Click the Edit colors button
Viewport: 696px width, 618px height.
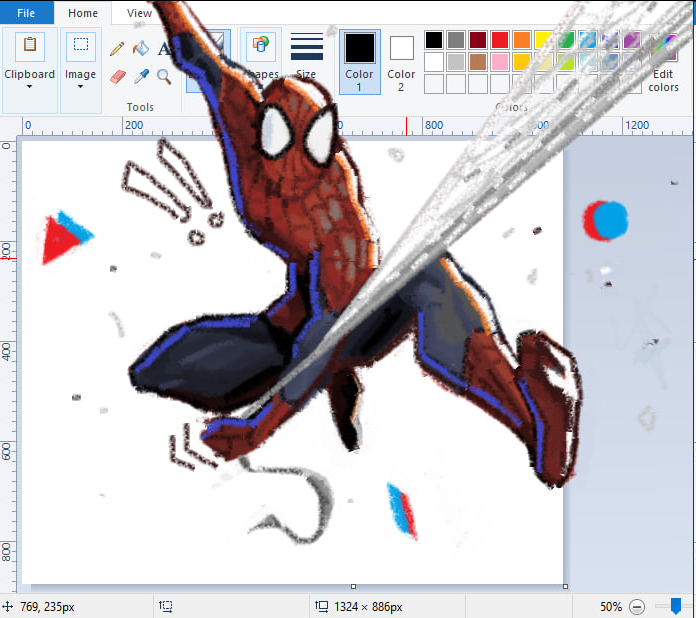click(663, 61)
